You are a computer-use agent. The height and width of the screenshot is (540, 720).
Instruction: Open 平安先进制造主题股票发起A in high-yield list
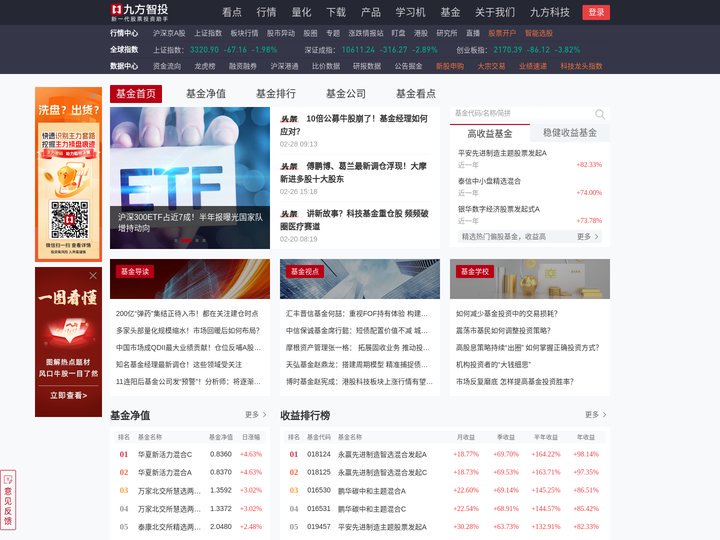pos(502,153)
